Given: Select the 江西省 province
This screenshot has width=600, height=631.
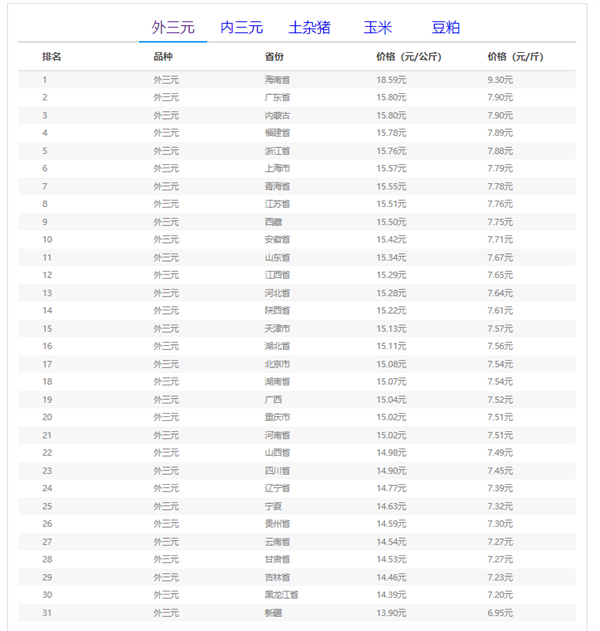Looking at the screenshot, I should click(277, 275).
